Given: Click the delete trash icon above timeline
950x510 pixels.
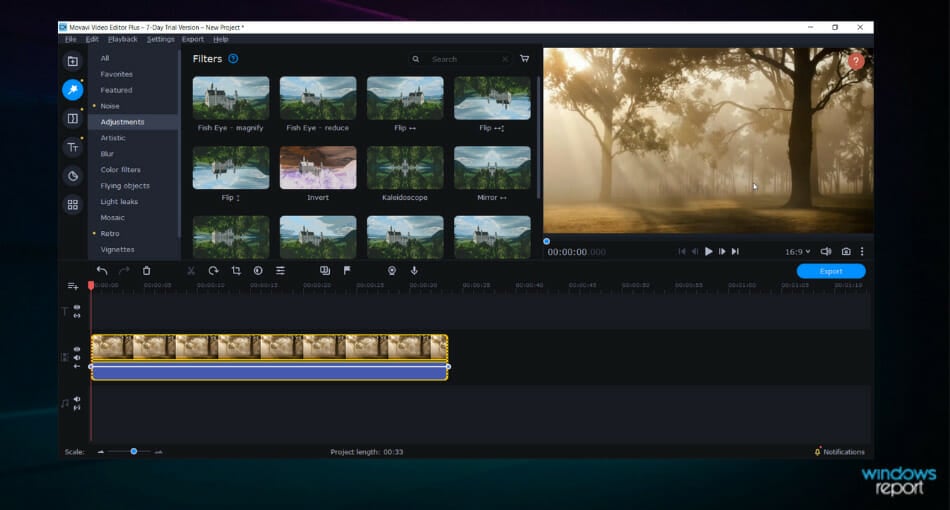Looking at the screenshot, I should point(146,271).
